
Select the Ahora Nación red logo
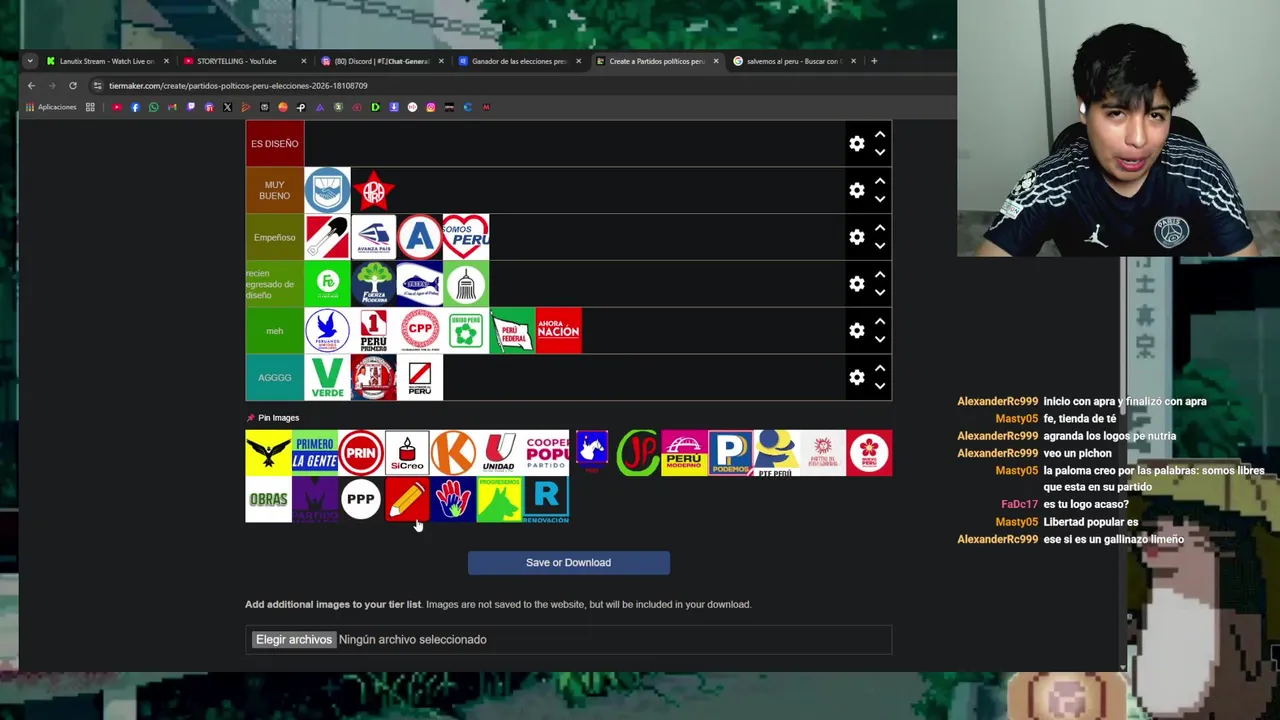point(558,331)
